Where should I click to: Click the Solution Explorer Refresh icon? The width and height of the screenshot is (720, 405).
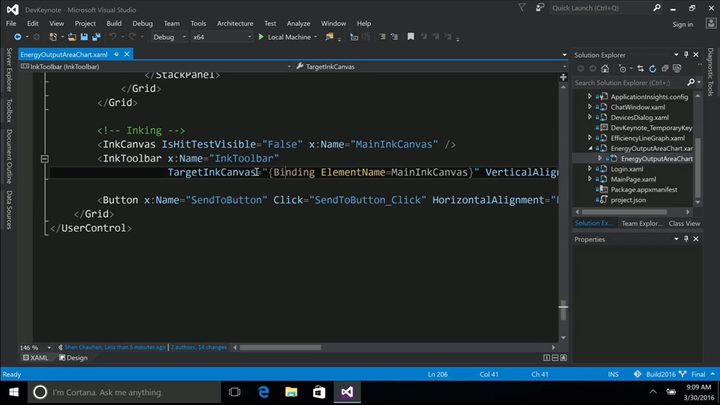652,68
